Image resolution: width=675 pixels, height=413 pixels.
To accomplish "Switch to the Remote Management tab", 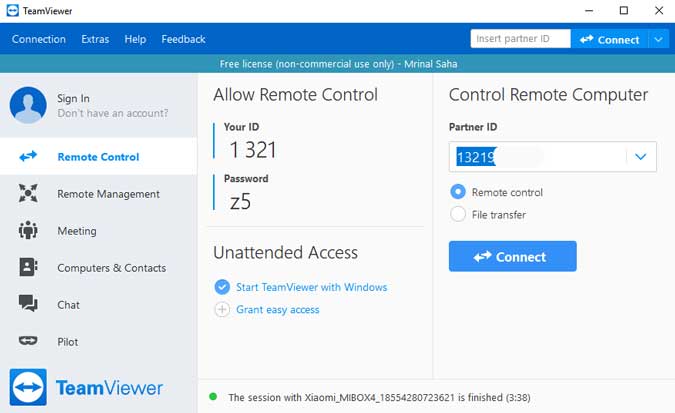I will [99, 194].
